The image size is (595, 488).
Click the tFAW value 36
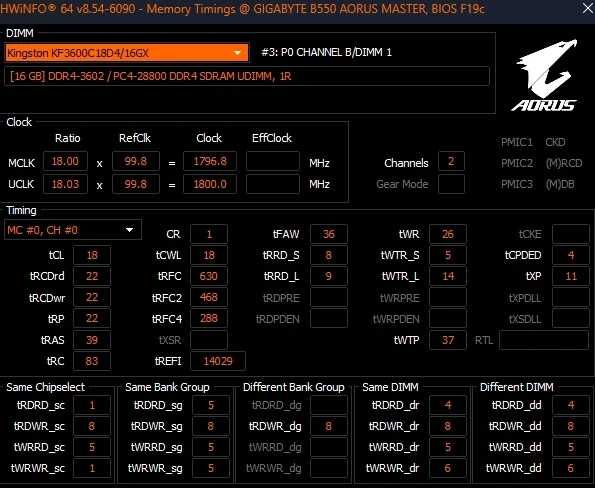pyautogui.click(x=329, y=234)
